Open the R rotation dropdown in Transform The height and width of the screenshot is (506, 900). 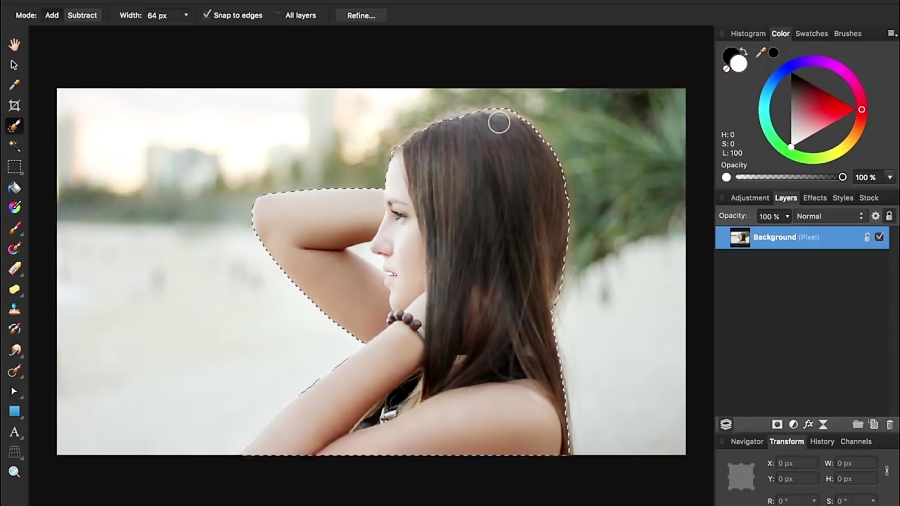click(814, 501)
